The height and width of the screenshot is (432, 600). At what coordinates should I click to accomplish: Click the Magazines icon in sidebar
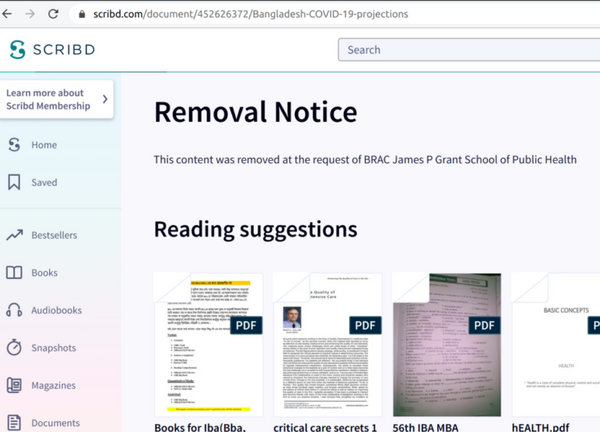[14, 385]
